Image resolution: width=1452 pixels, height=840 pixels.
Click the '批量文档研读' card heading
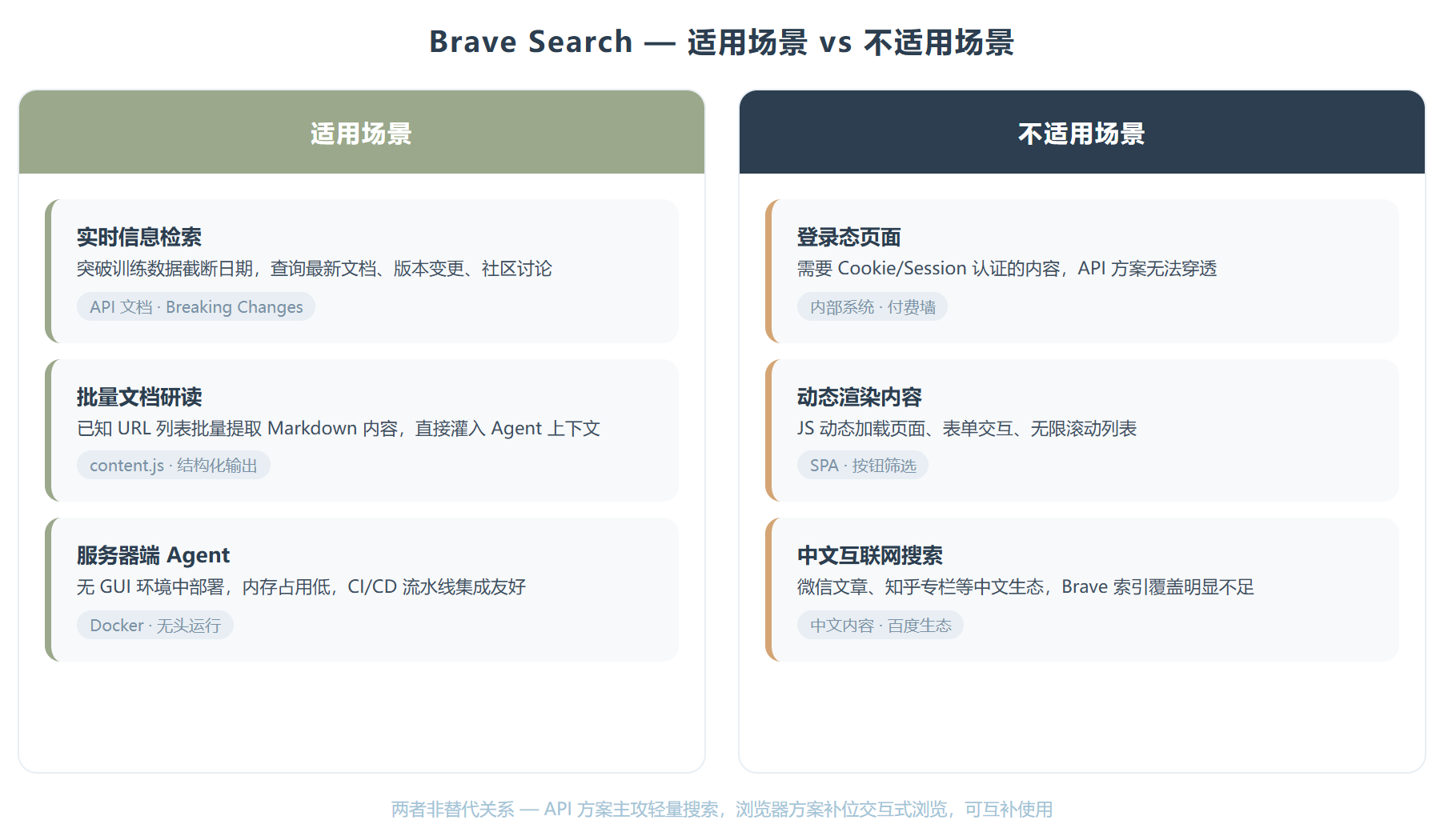pyautogui.click(x=139, y=397)
